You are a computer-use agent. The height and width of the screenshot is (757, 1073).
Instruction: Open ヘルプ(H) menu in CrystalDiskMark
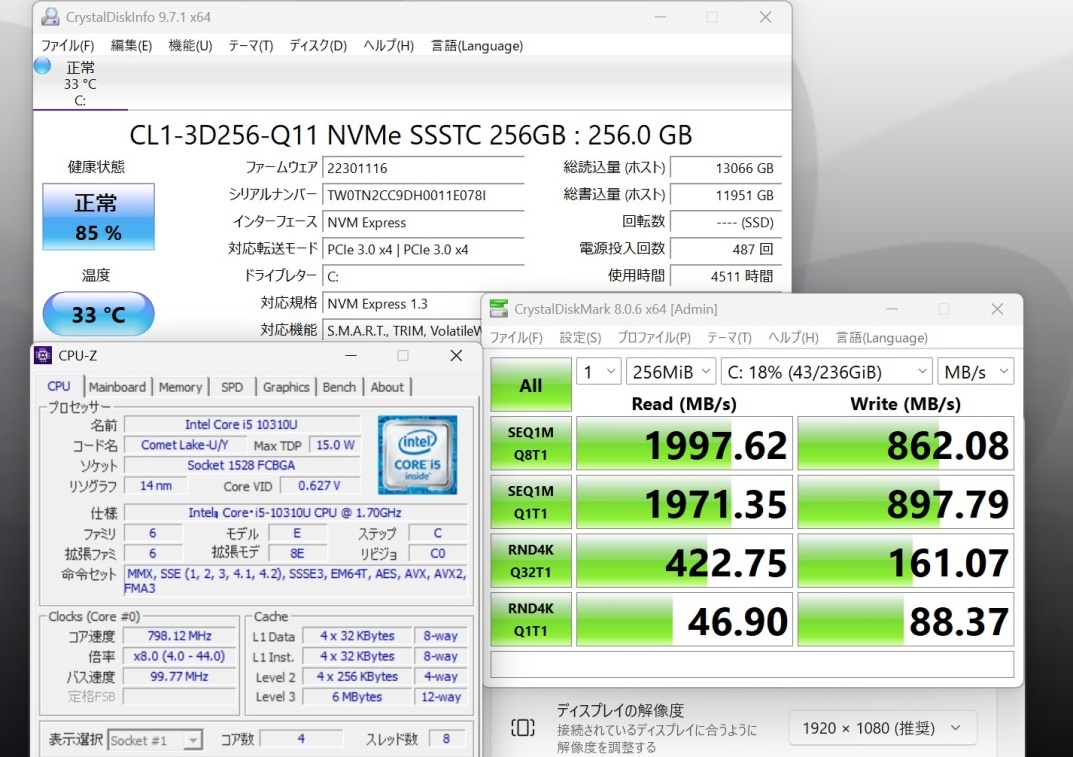(794, 337)
